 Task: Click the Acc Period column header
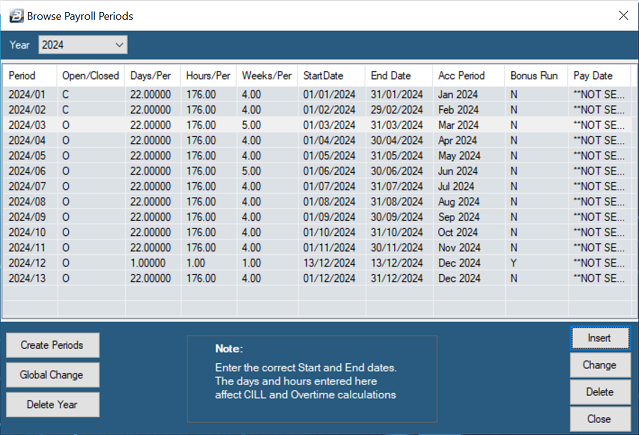point(469,75)
